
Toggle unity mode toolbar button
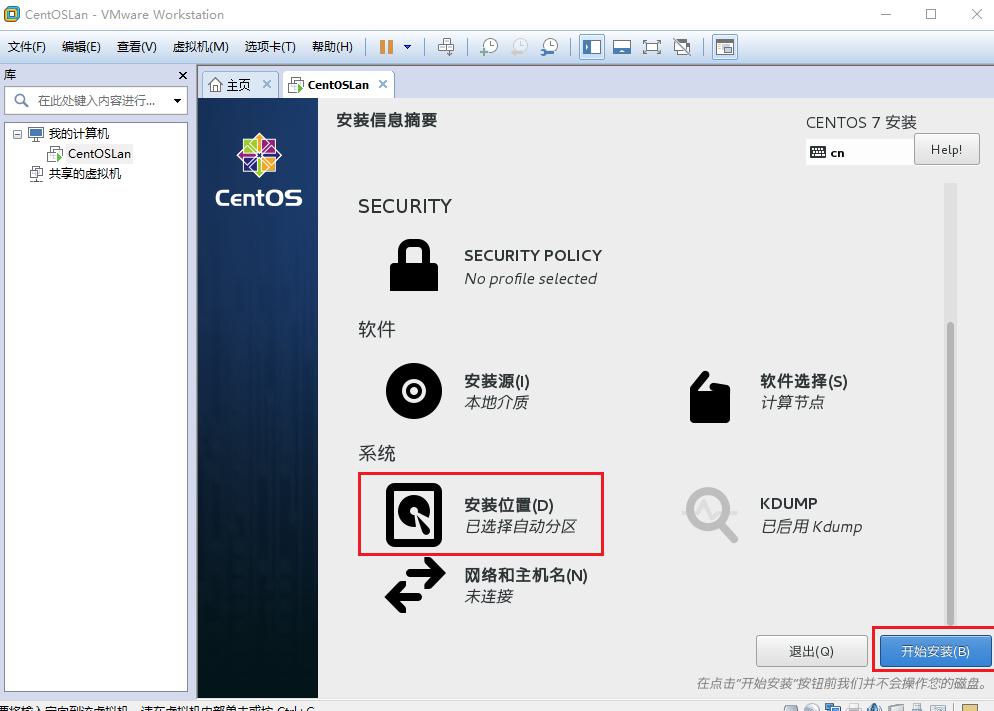tap(682, 47)
